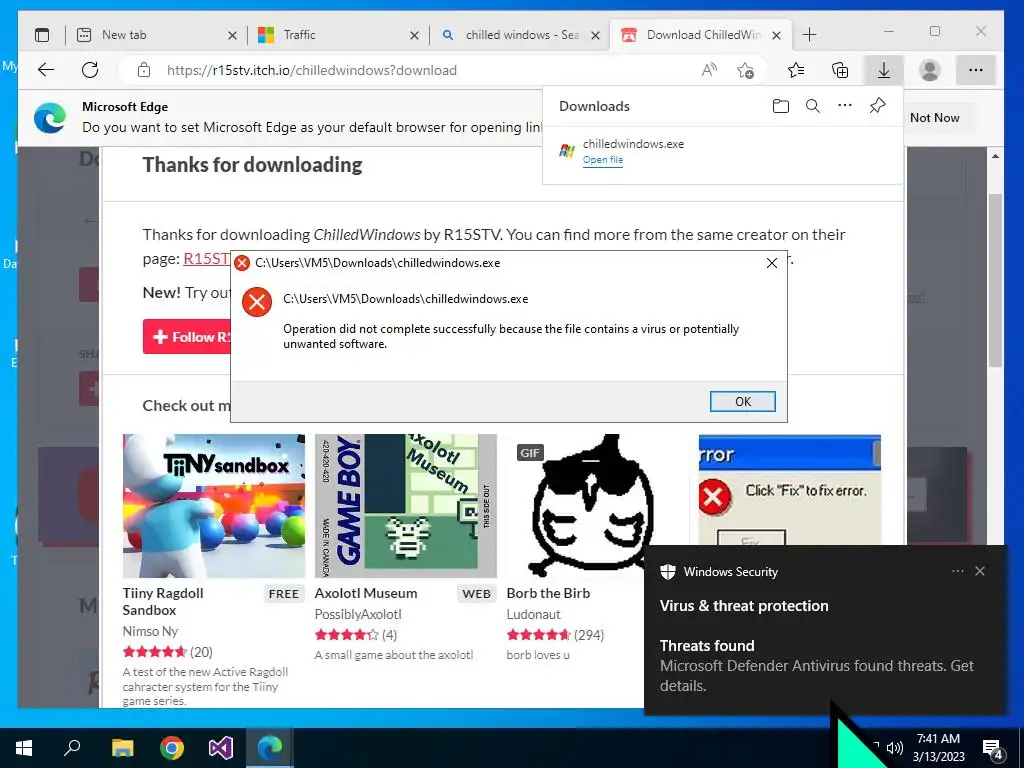
Task: Launch File Explorer from taskbar
Action: coord(122,748)
